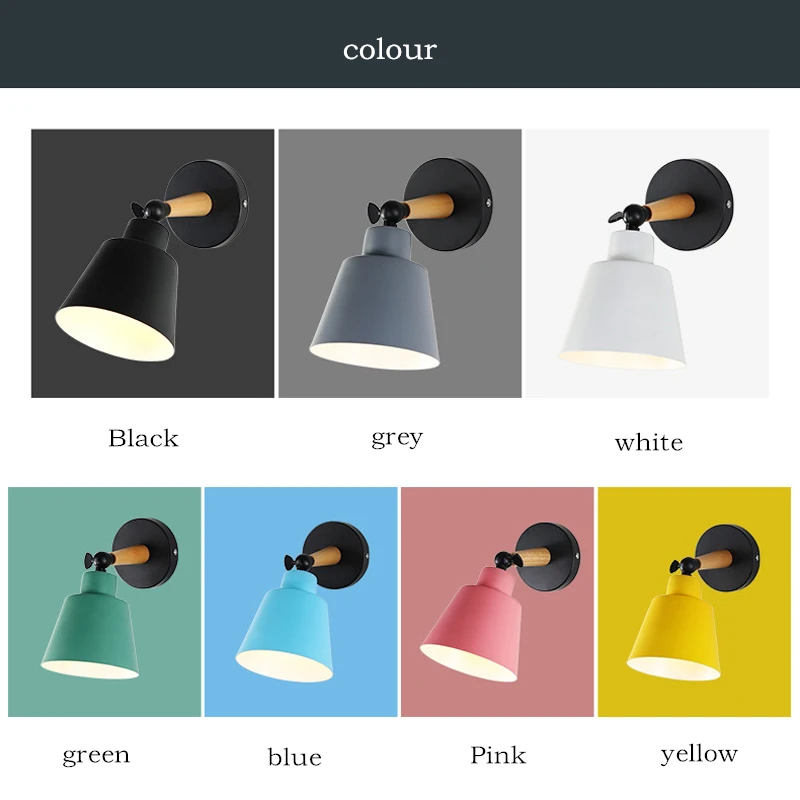Click the 'yellow' colour label
The image size is (800, 800).
tap(699, 755)
